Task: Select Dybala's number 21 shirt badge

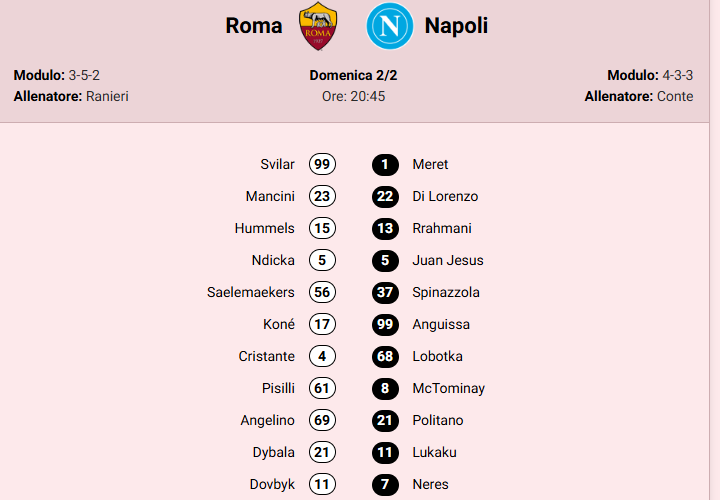Action: click(322, 453)
